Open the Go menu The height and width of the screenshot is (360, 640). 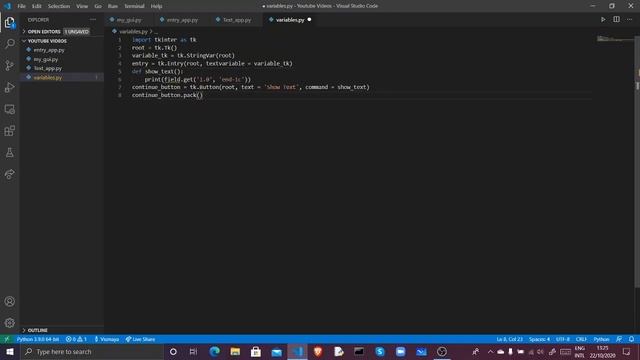pos(98,6)
